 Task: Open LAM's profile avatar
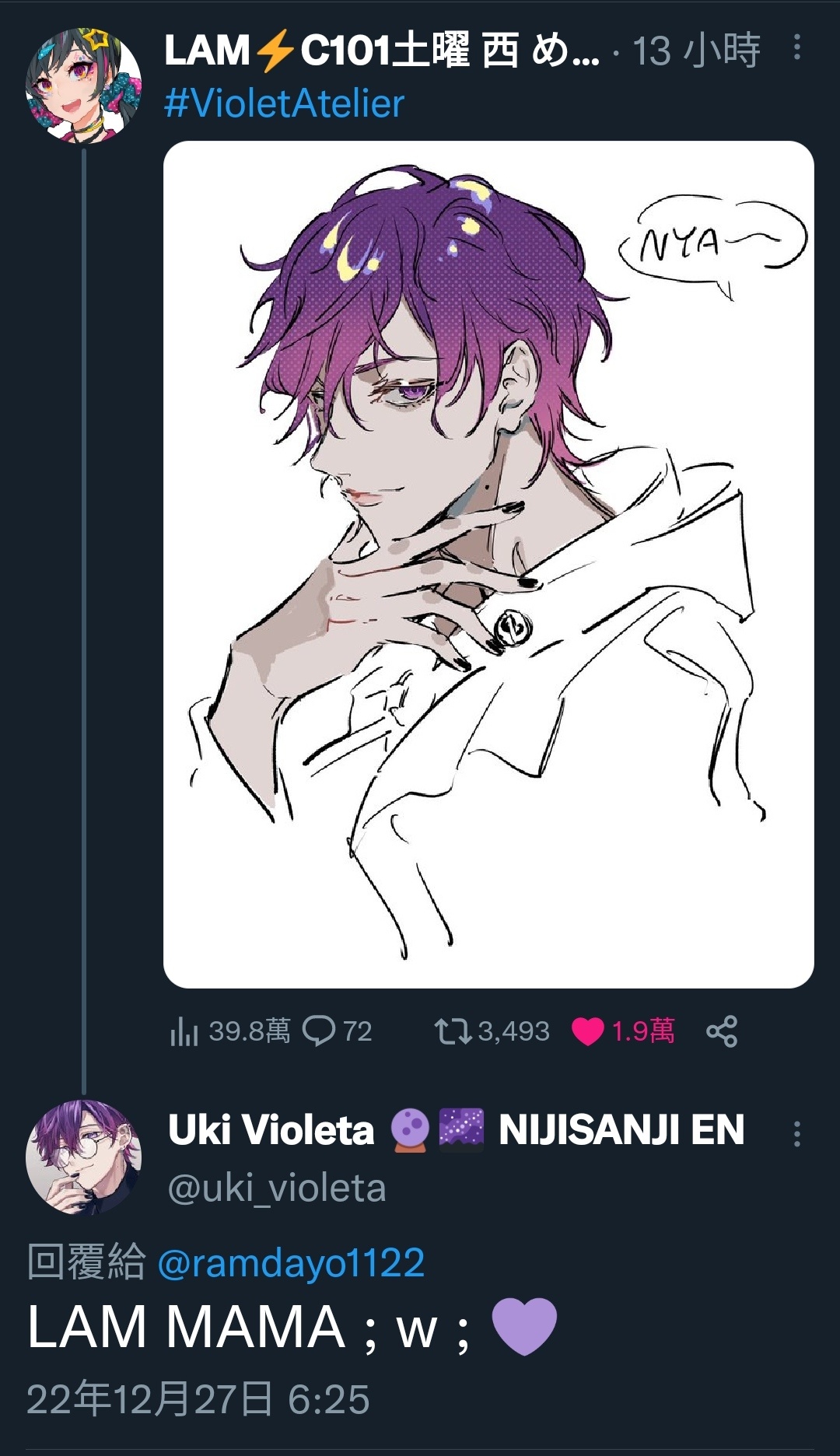coord(83,86)
